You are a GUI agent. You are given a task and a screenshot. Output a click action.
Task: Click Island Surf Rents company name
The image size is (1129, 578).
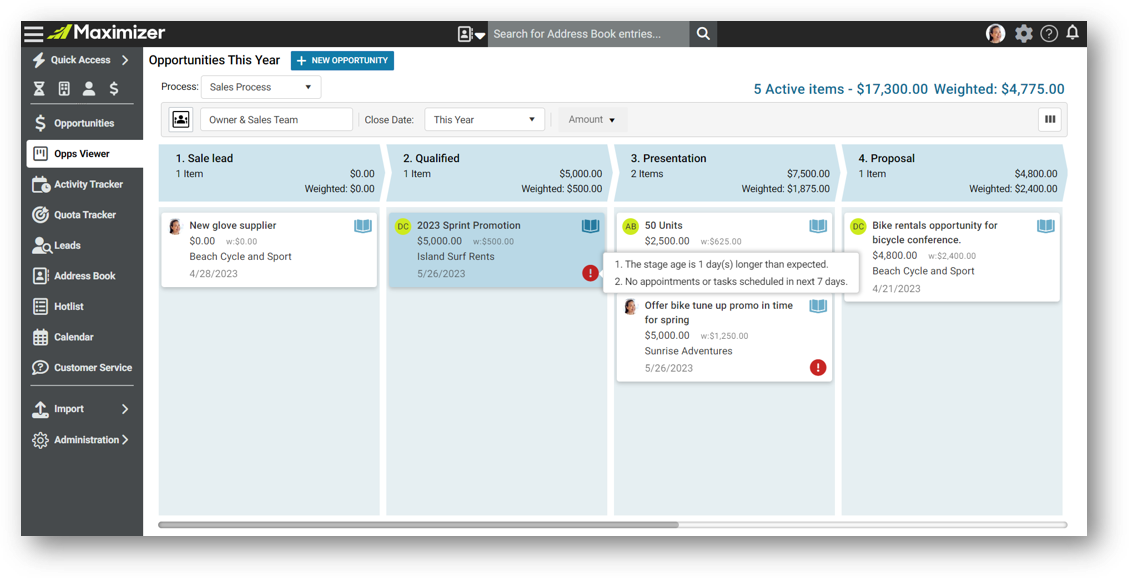(455, 256)
